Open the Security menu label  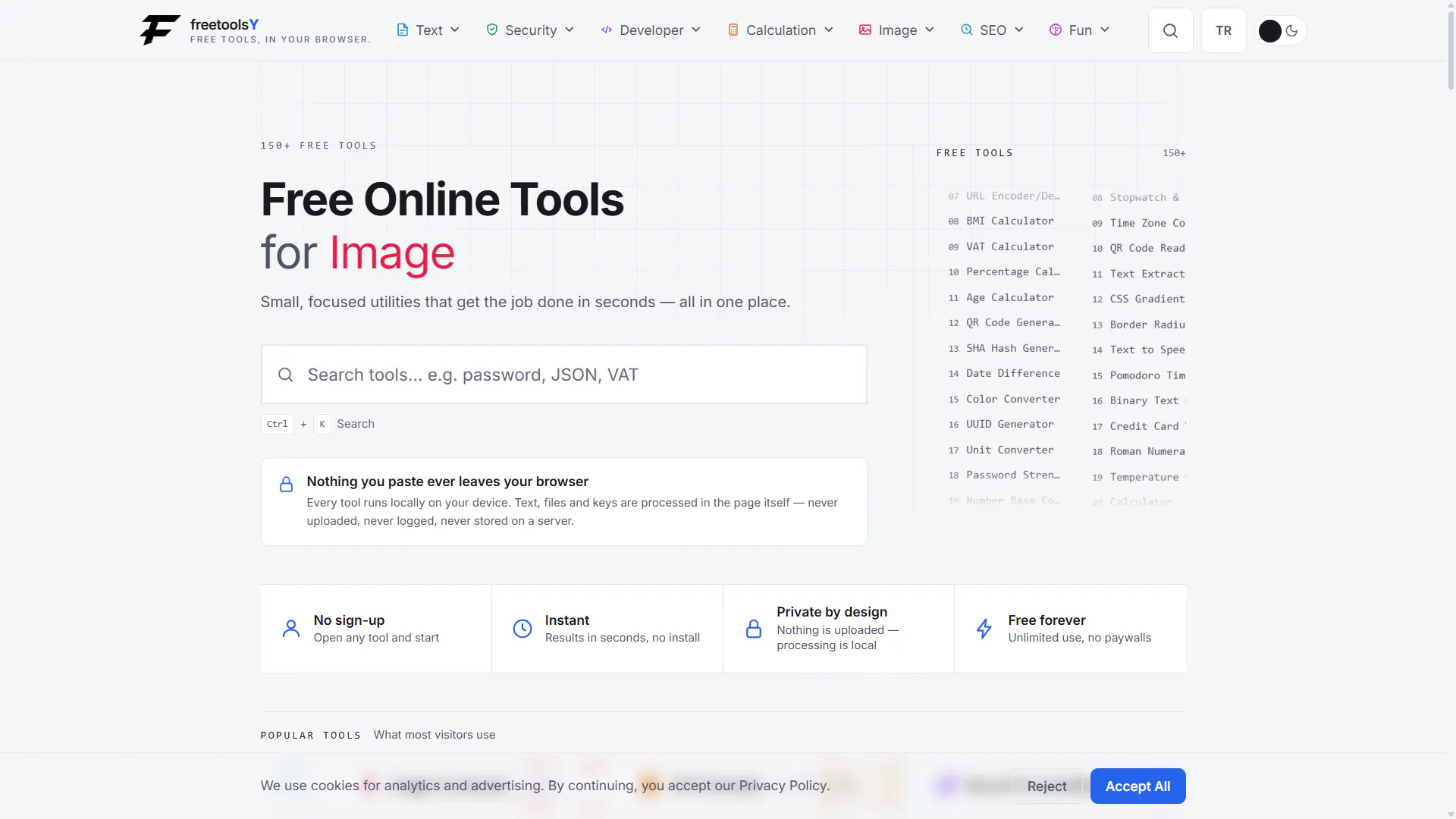pyautogui.click(x=531, y=30)
